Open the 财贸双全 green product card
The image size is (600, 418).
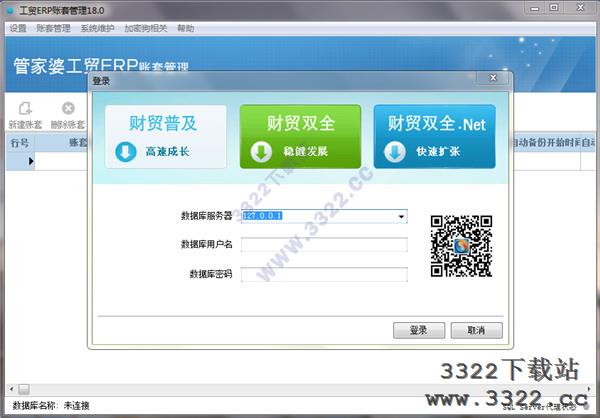300,137
